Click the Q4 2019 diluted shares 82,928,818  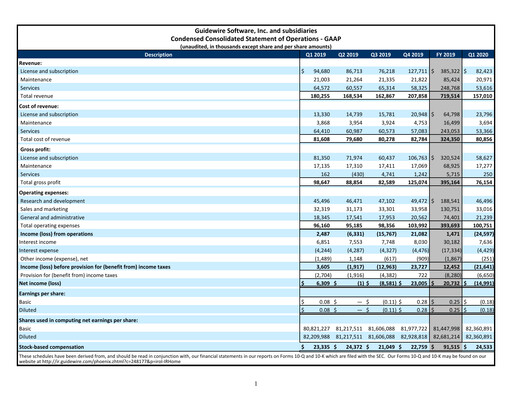[414, 337]
